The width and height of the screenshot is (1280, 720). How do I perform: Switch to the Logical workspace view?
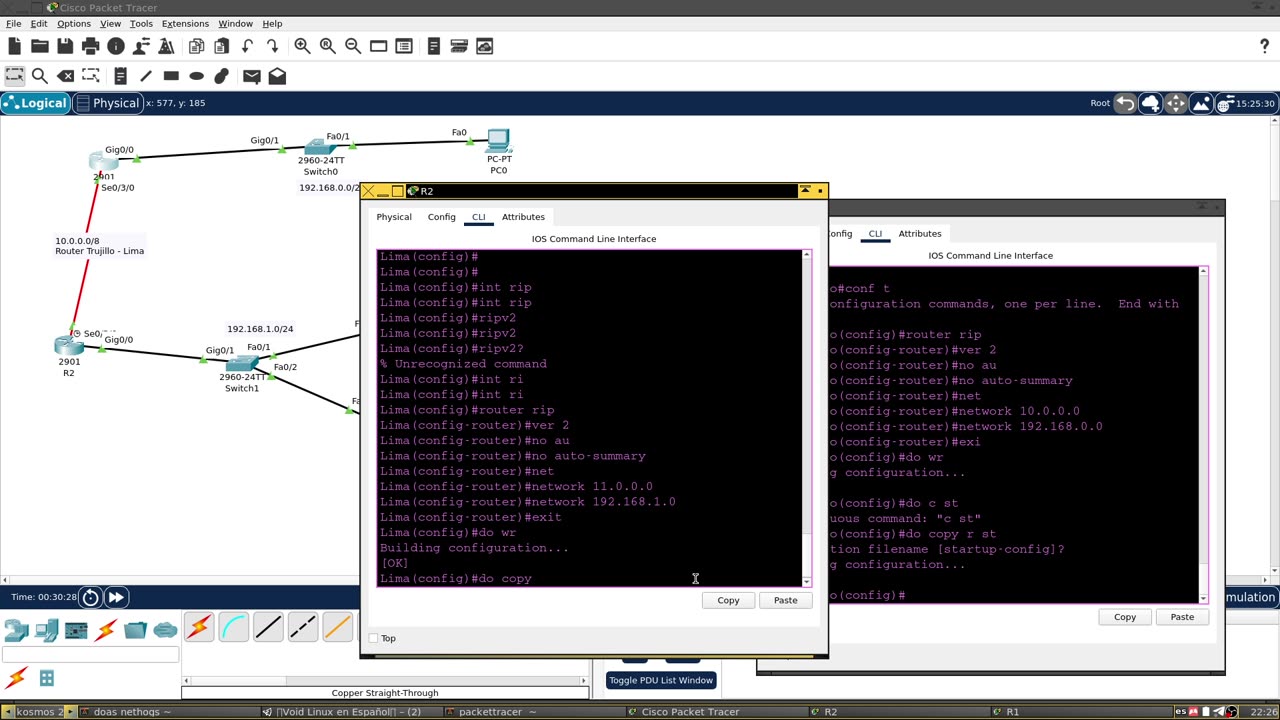35,103
